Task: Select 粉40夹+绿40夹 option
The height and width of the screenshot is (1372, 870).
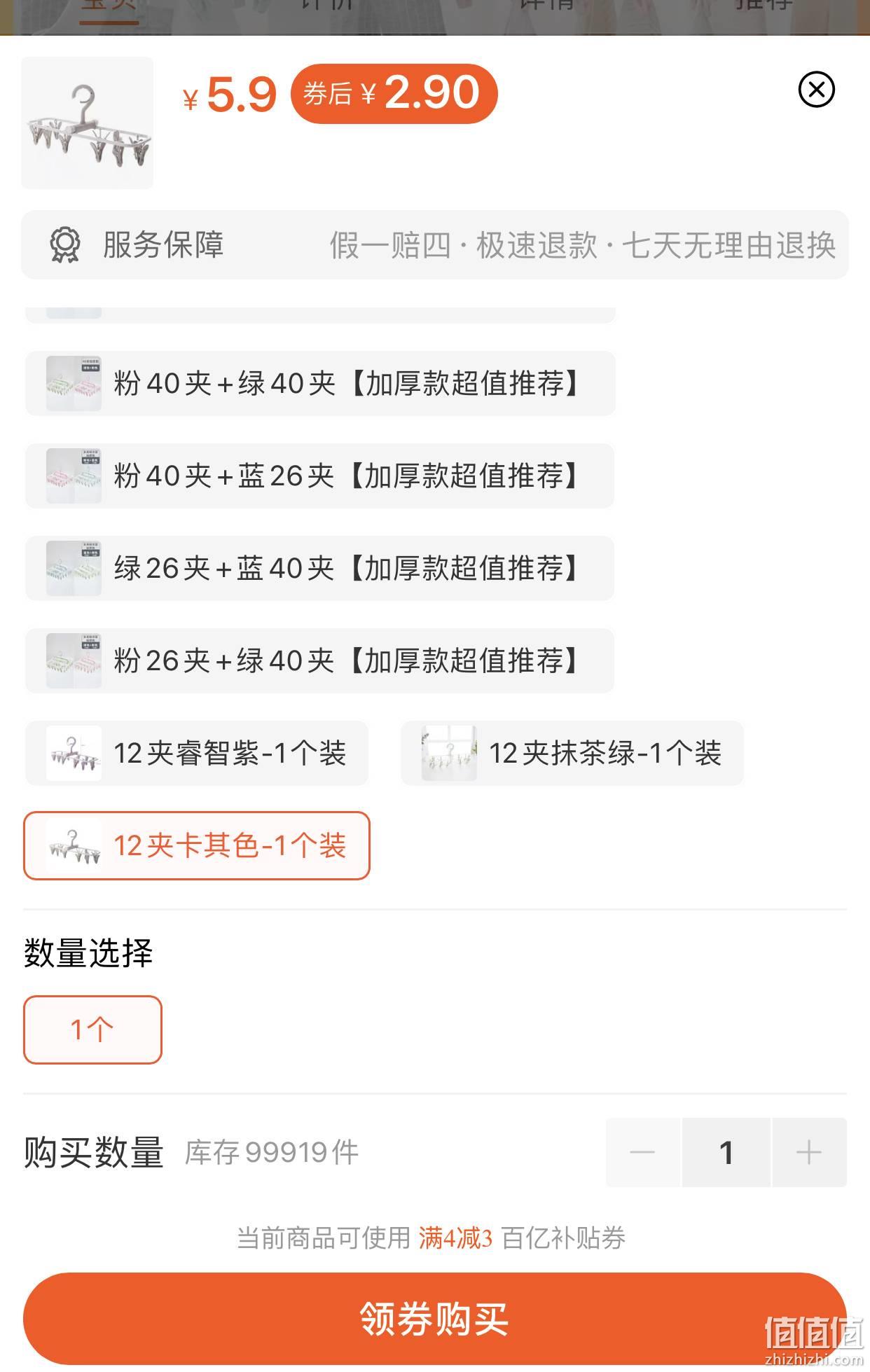Action: click(x=320, y=383)
